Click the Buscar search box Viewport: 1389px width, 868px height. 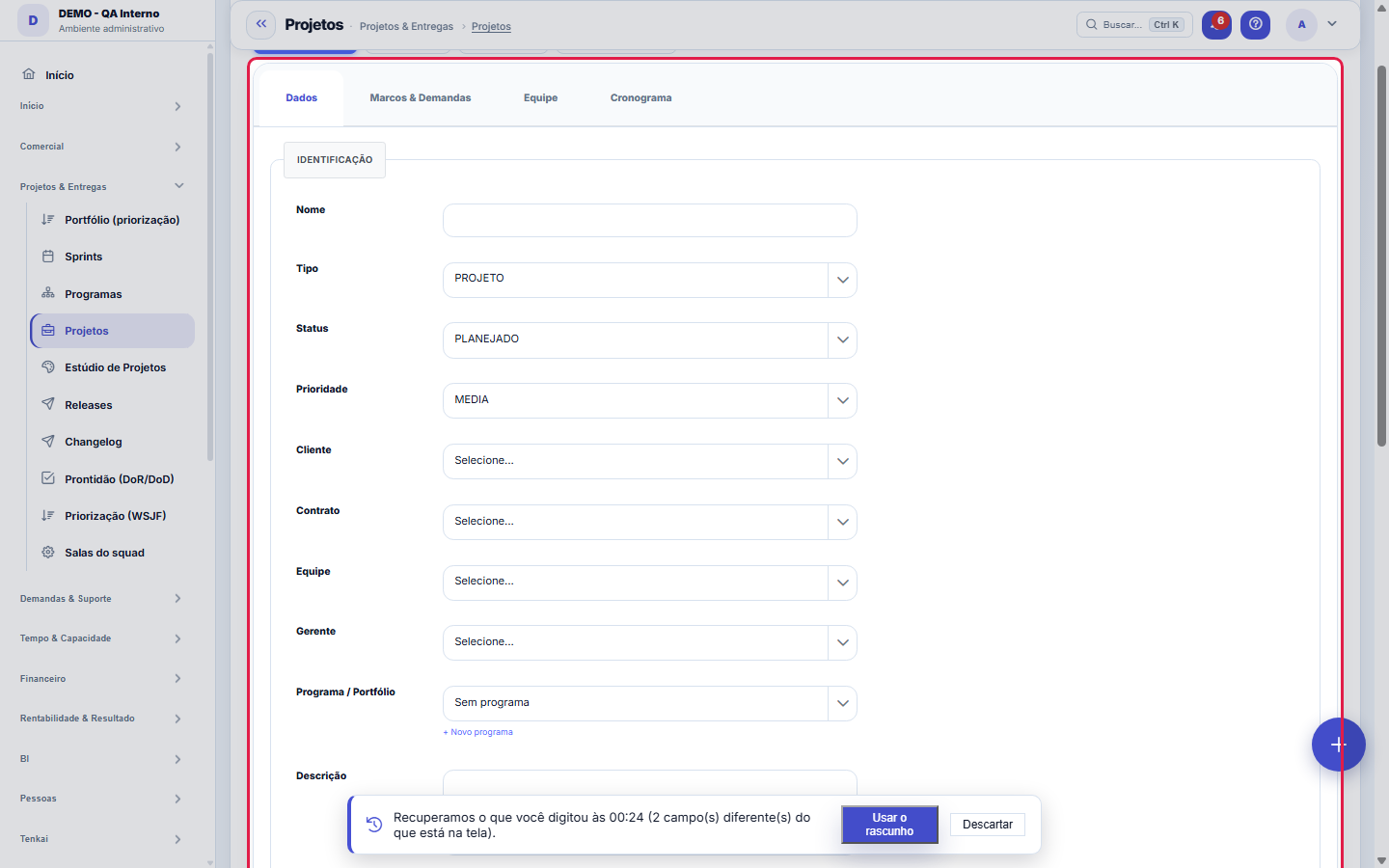[1134, 25]
